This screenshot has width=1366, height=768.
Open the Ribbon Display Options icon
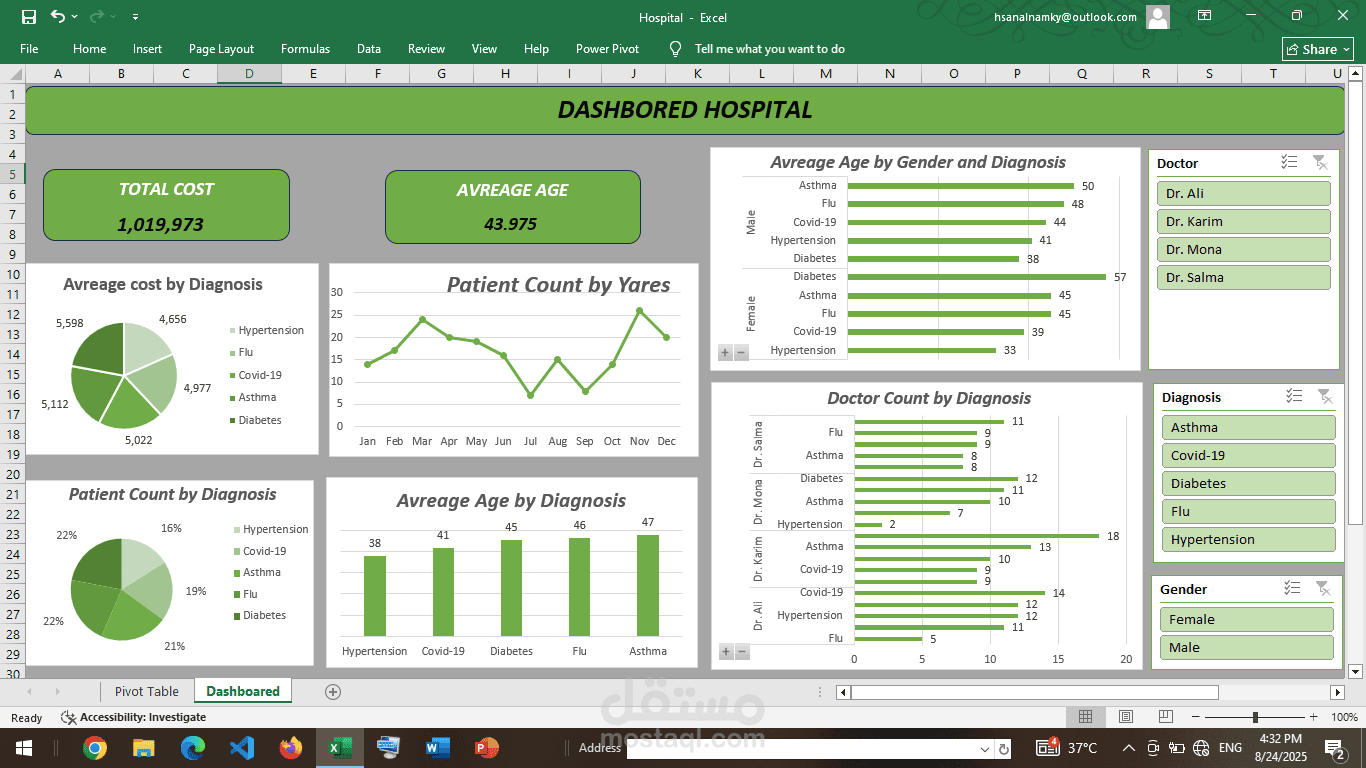coord(1204,16)
